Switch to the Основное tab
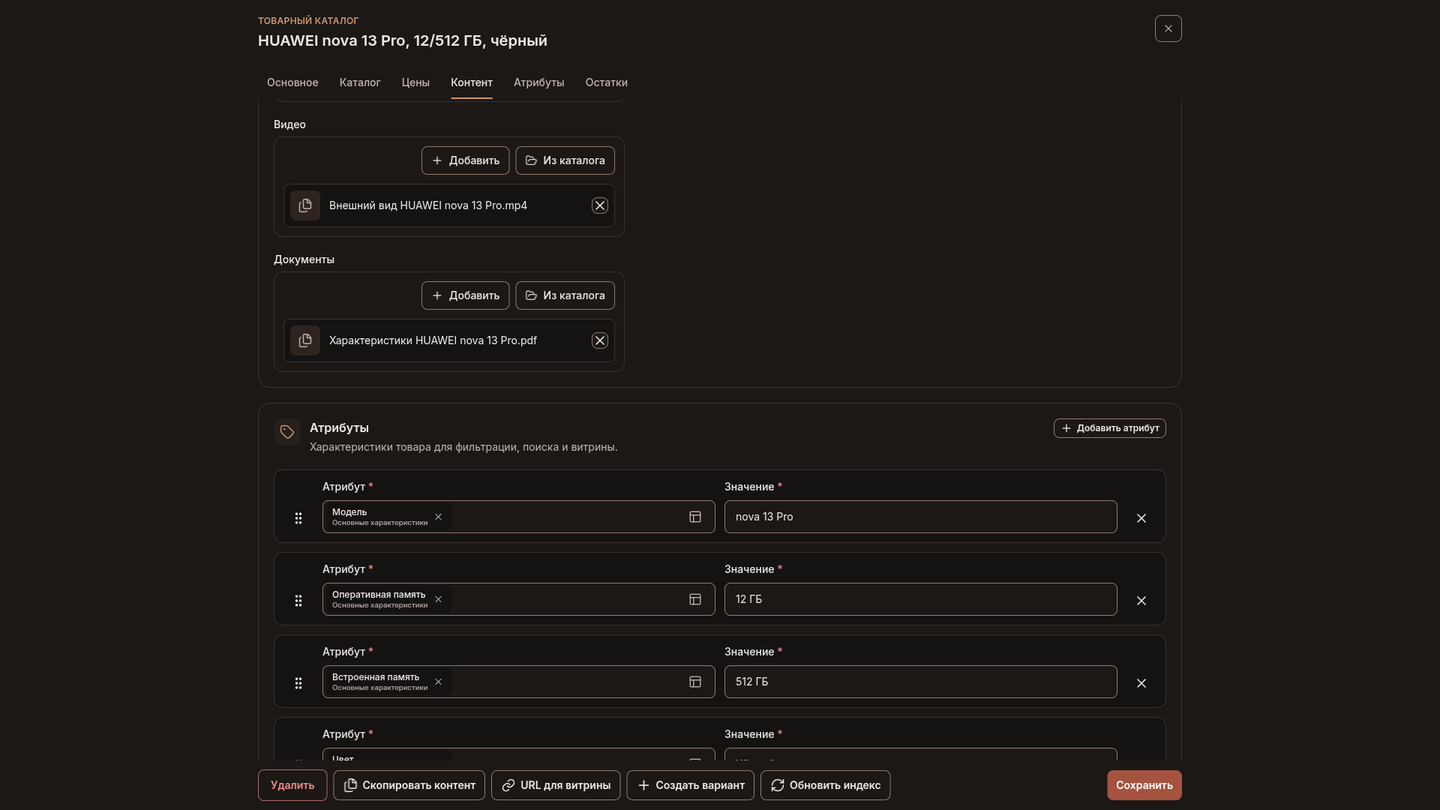 click(293, 82)
